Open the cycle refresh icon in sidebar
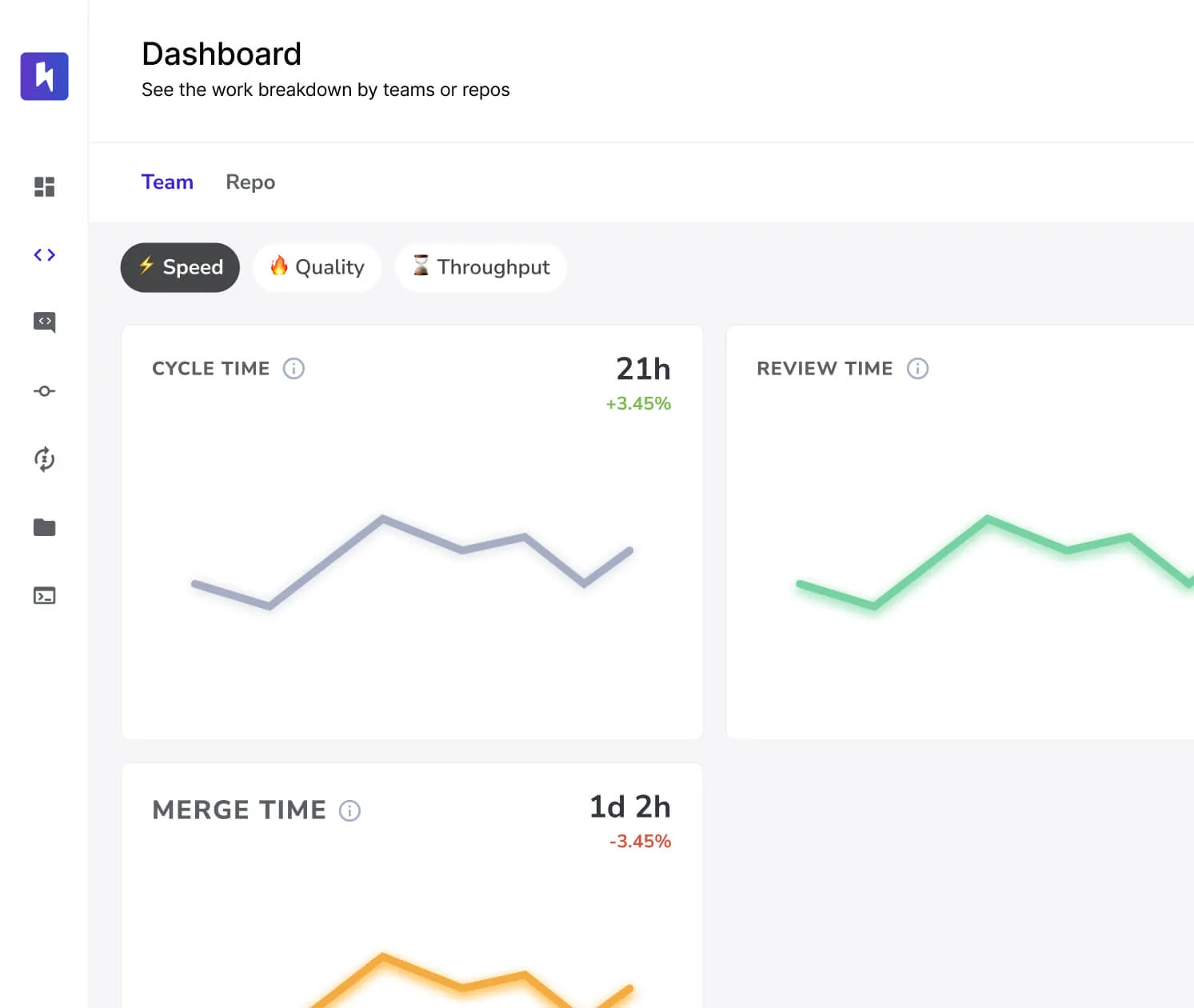The width and height of the screenshot is (1194, 1008). point(44,459)
